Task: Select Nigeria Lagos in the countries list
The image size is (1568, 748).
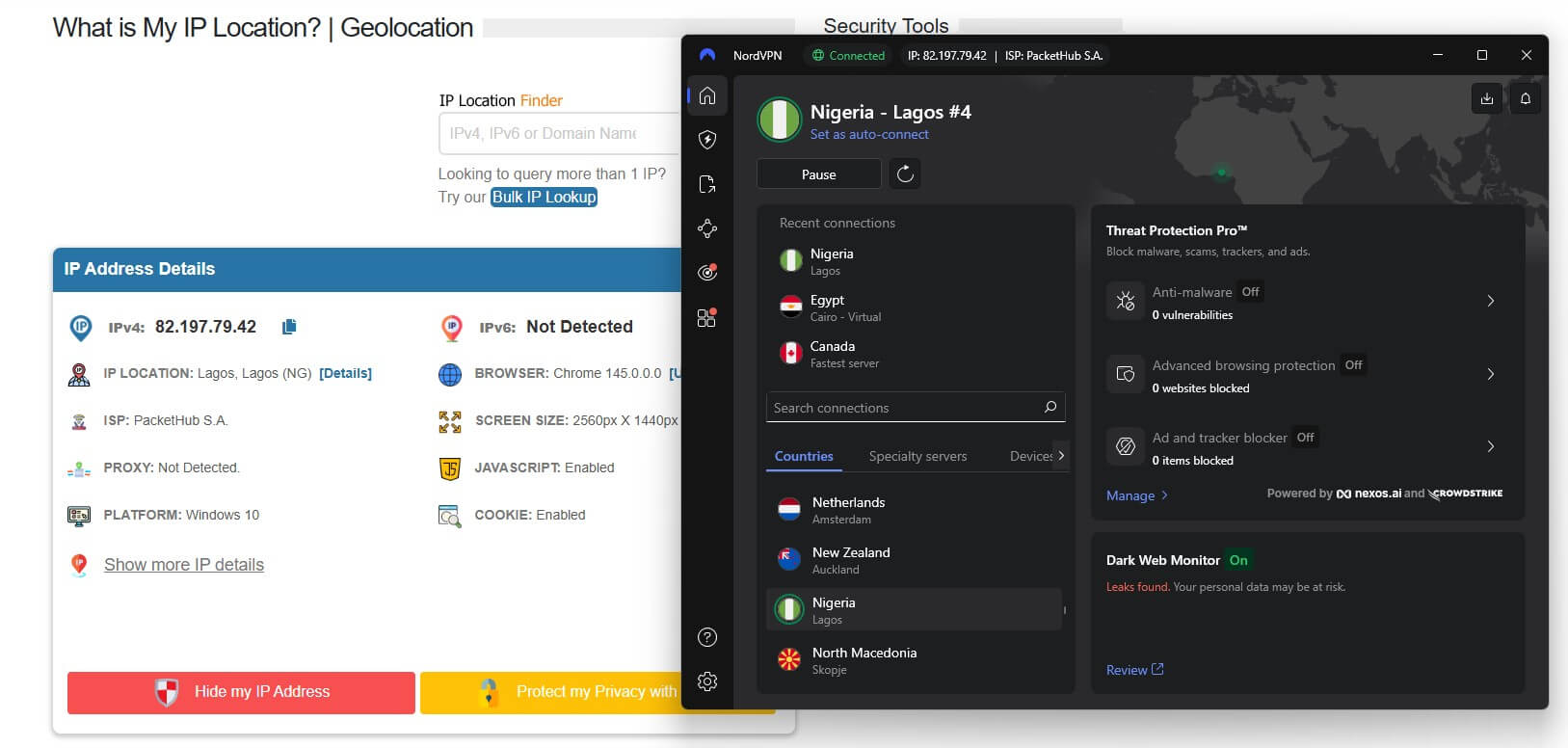Action: [914, 609]
